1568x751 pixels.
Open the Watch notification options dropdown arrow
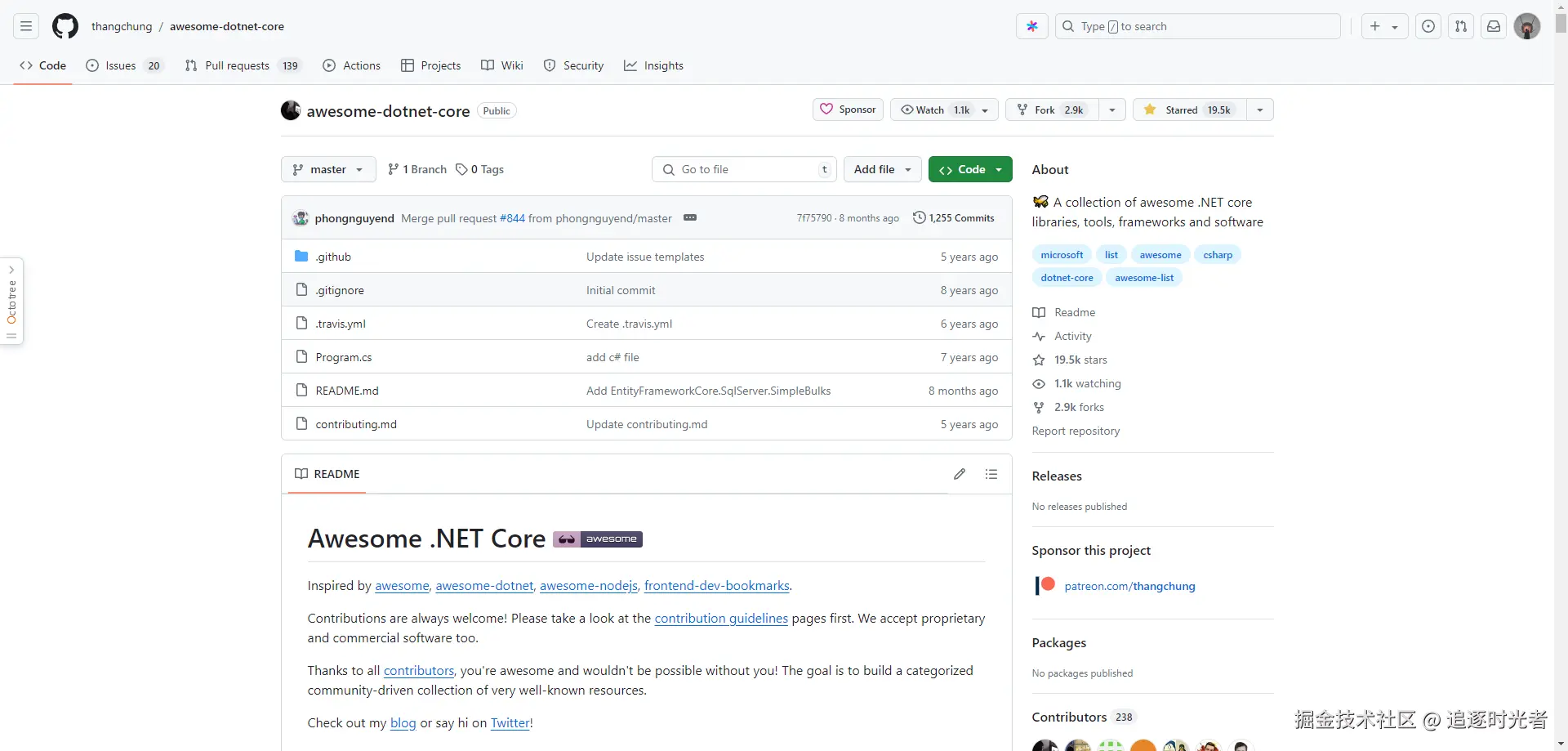(985, 110)
